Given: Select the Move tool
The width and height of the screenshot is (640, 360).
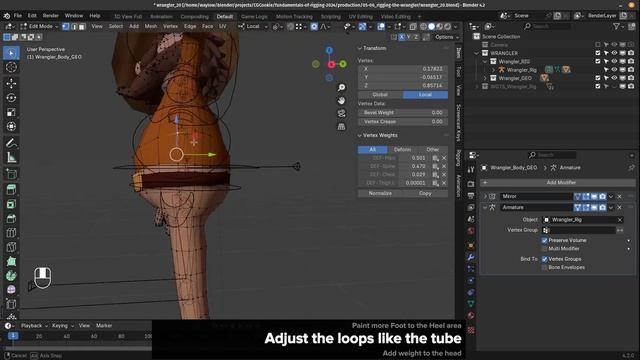Looking at the screenshot, I should 11,83.
